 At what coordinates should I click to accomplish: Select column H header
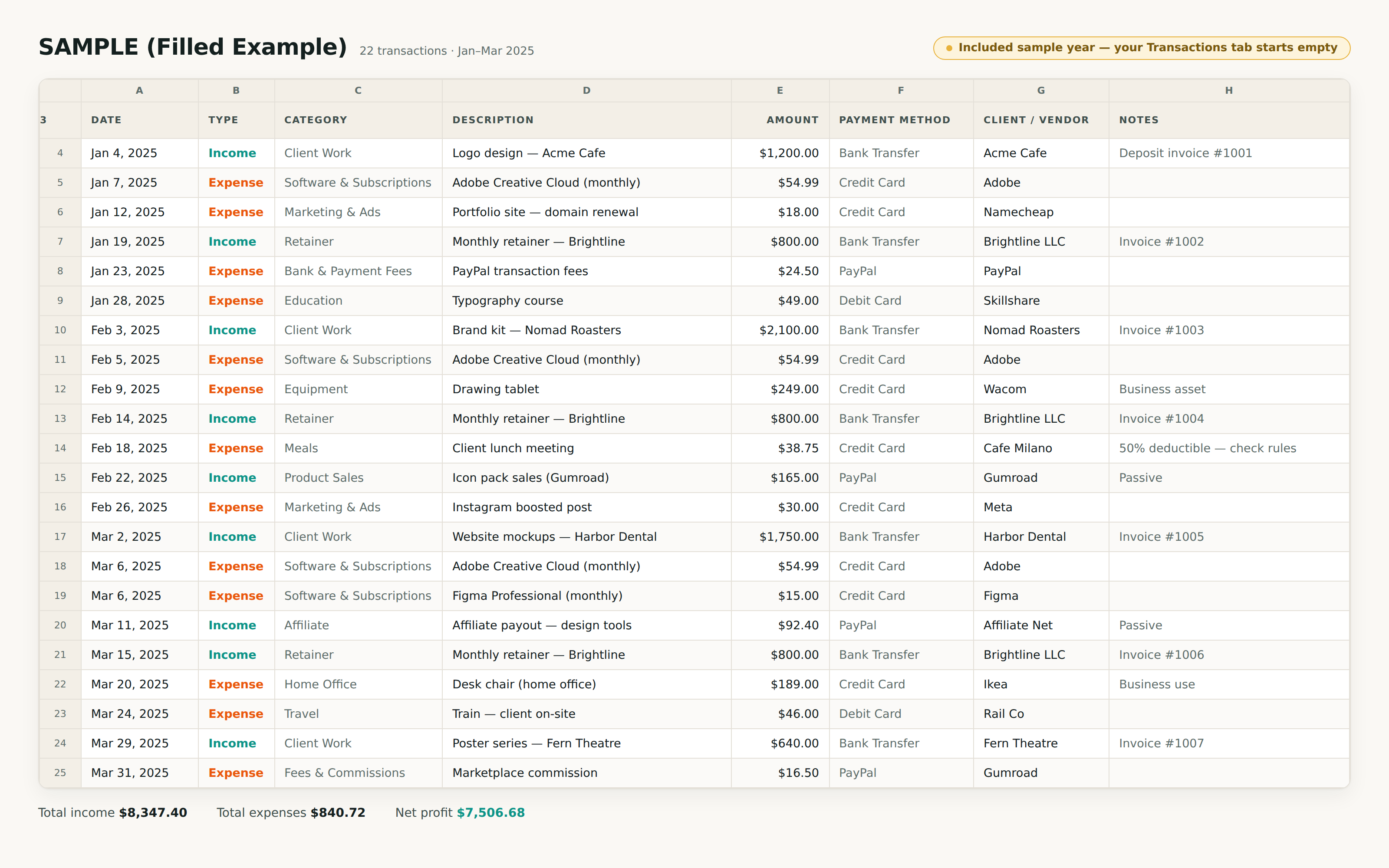pos(1229,91)
